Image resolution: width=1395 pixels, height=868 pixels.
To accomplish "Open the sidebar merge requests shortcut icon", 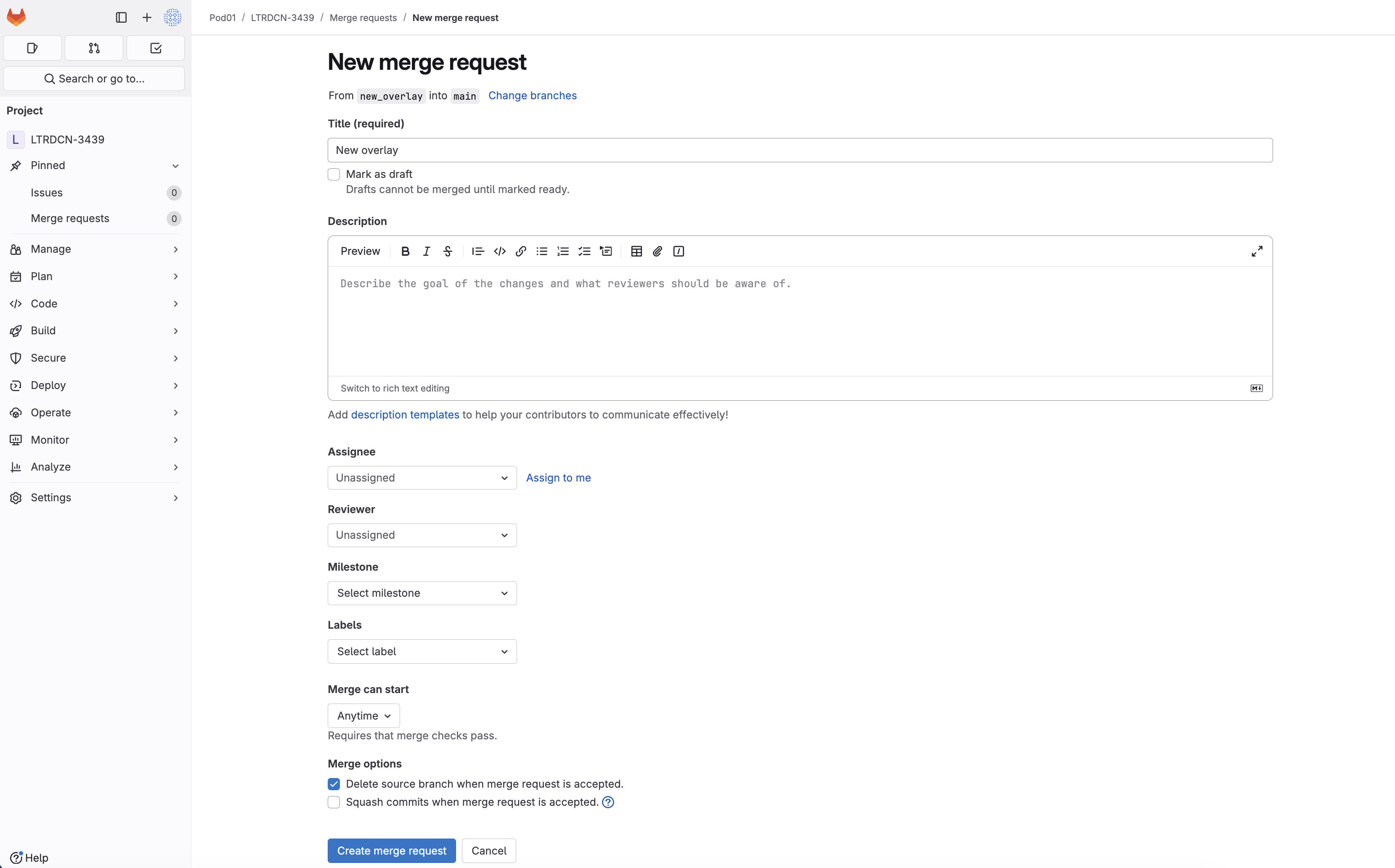I will coord(94,48).
